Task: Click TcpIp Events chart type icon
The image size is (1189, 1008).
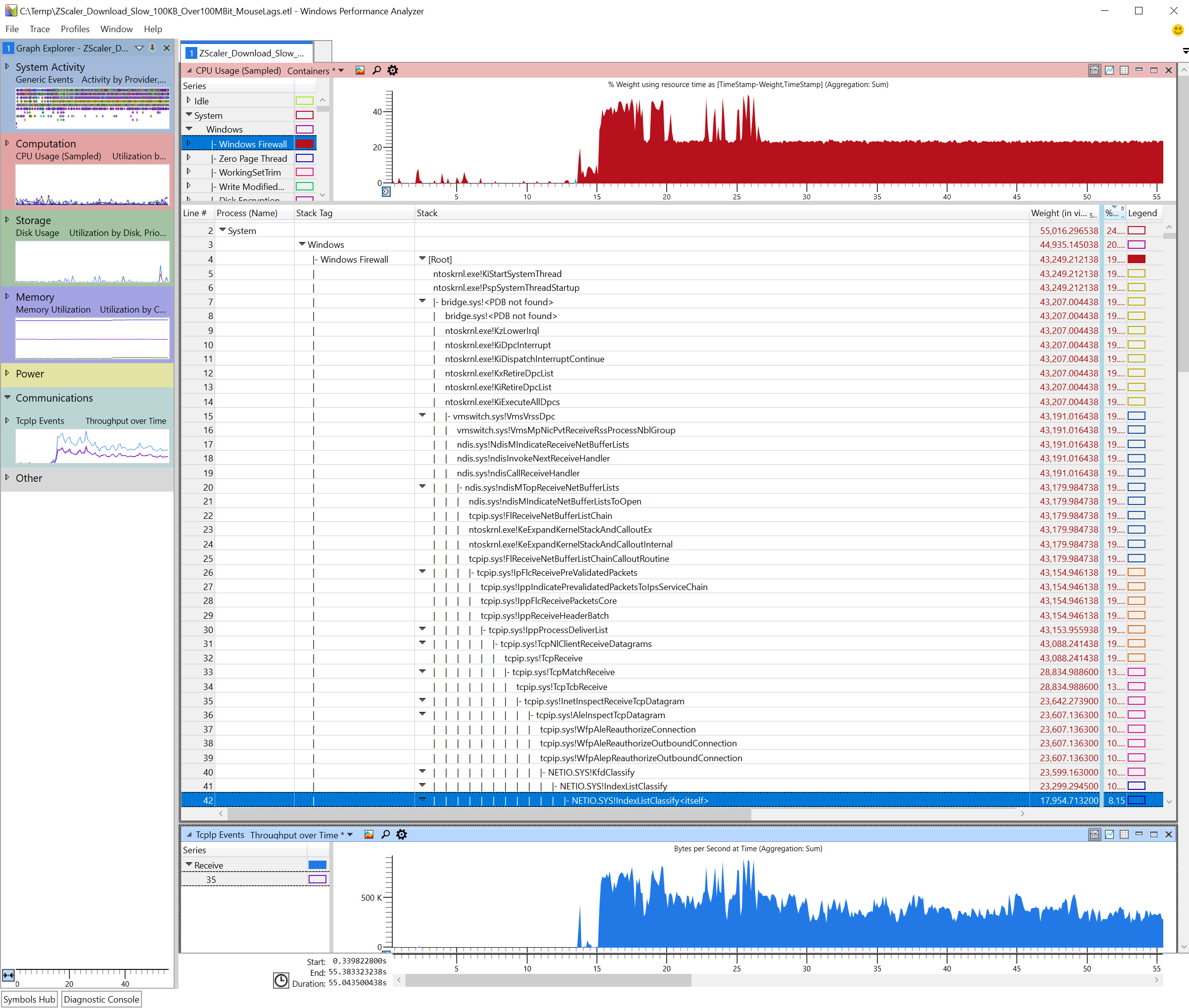Action: 369,834
